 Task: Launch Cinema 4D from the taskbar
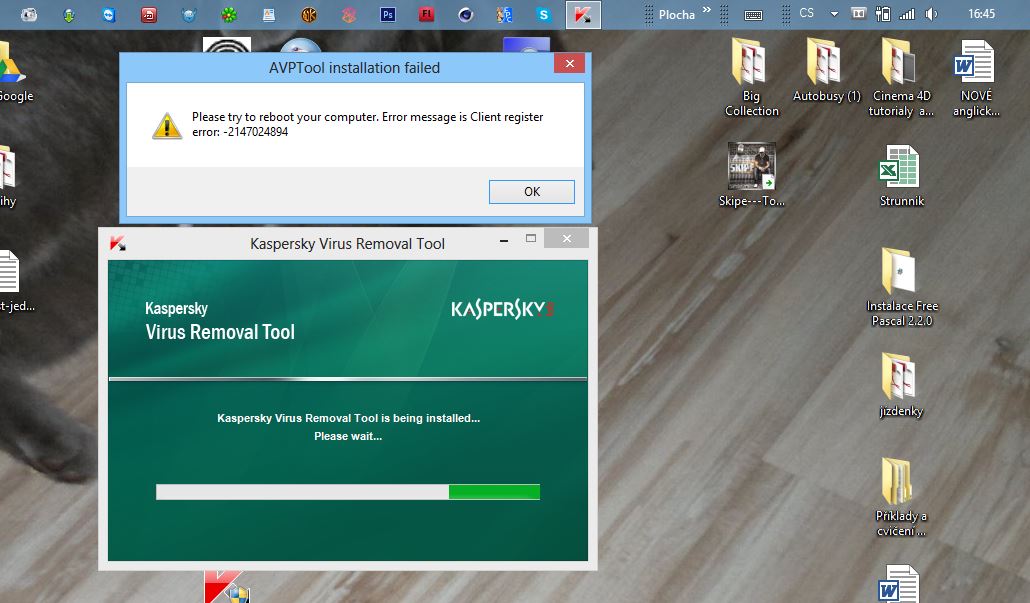click(x=466, y=14)
